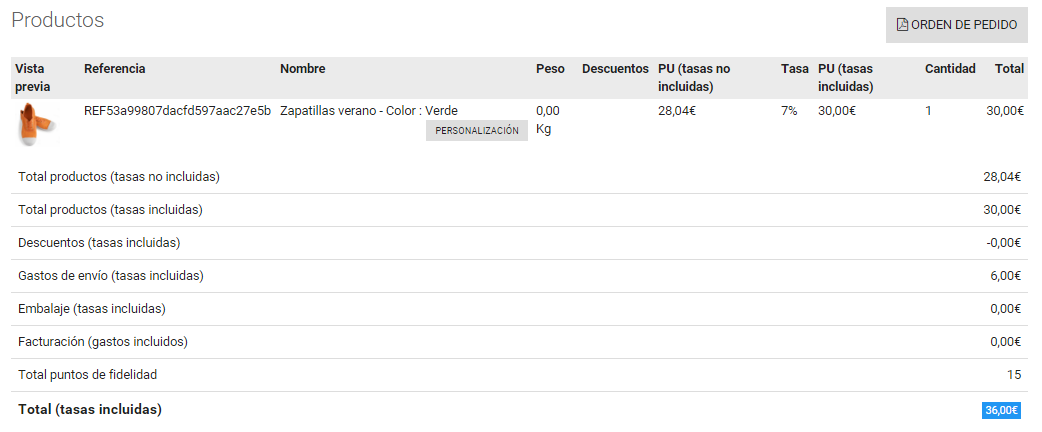Open the ORDEN DE PEDIDO document

tap(956, 25)
